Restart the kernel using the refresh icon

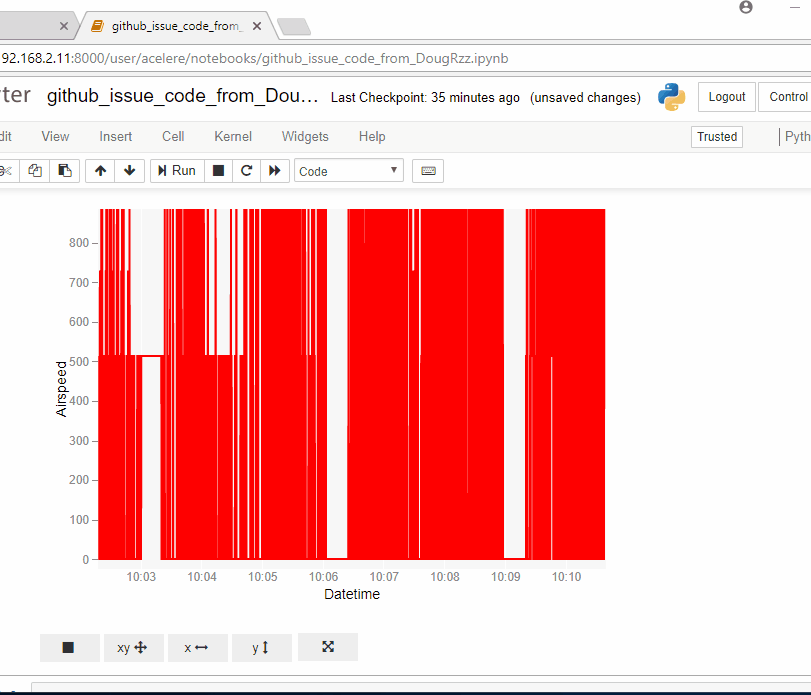tap(246, 170)
